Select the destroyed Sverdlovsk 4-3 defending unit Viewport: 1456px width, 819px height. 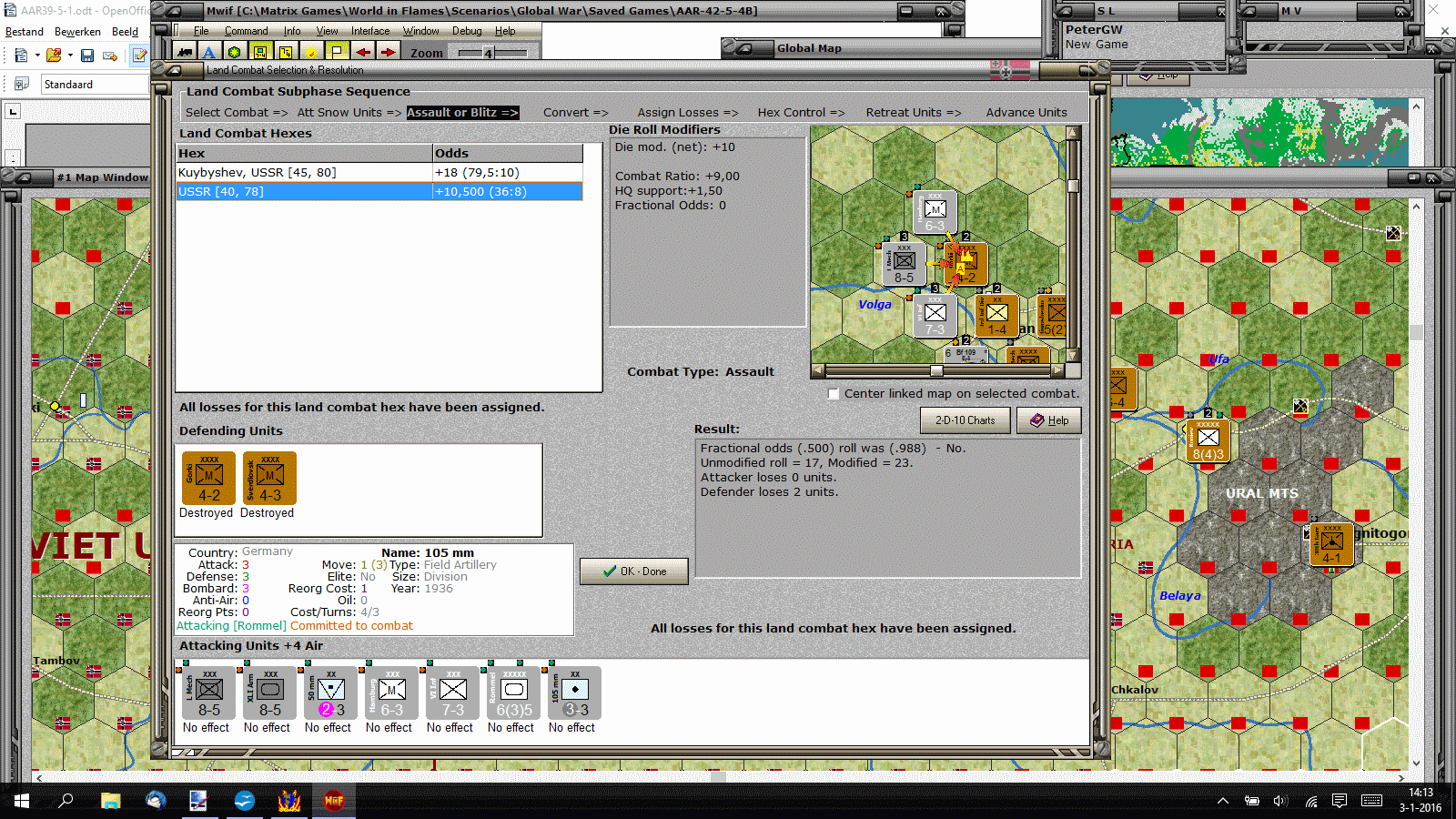269,479
